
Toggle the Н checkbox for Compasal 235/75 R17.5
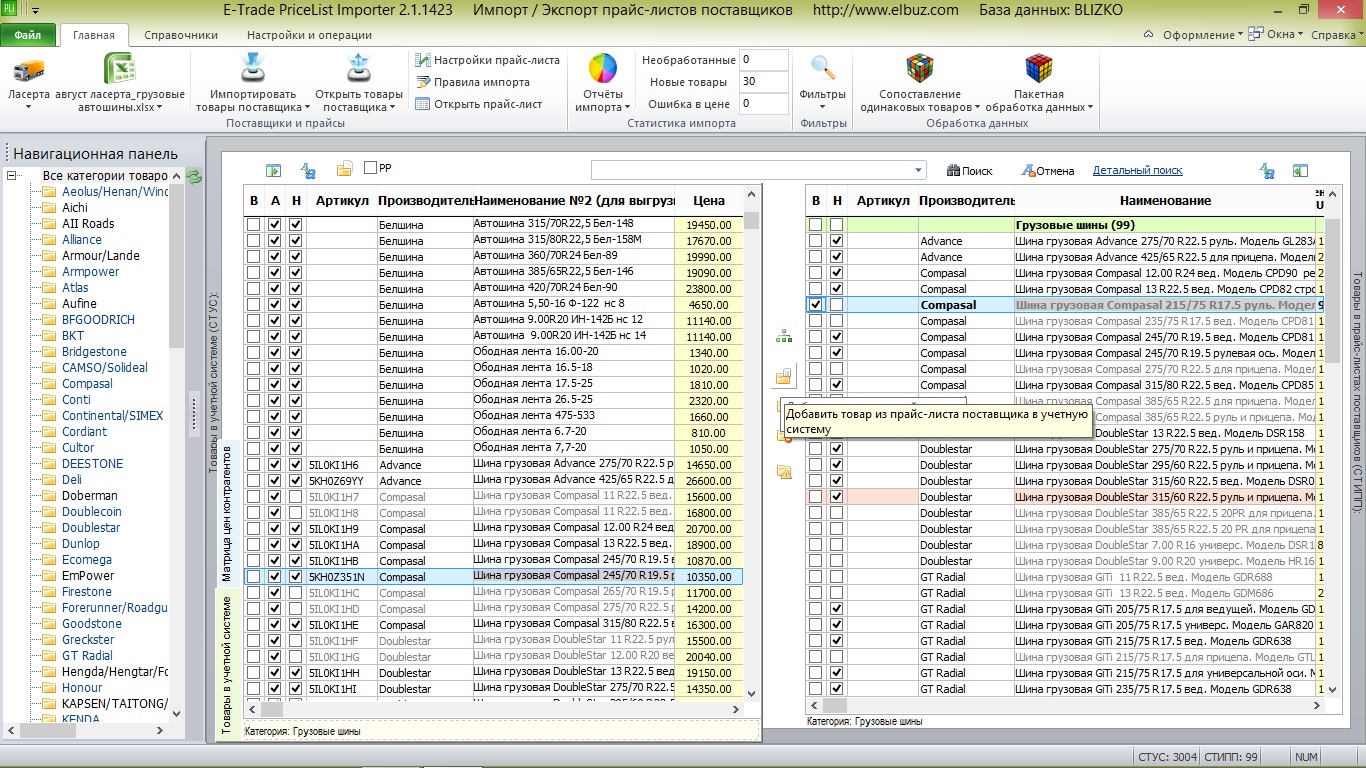pyautogui.click(x=836, y=321)
